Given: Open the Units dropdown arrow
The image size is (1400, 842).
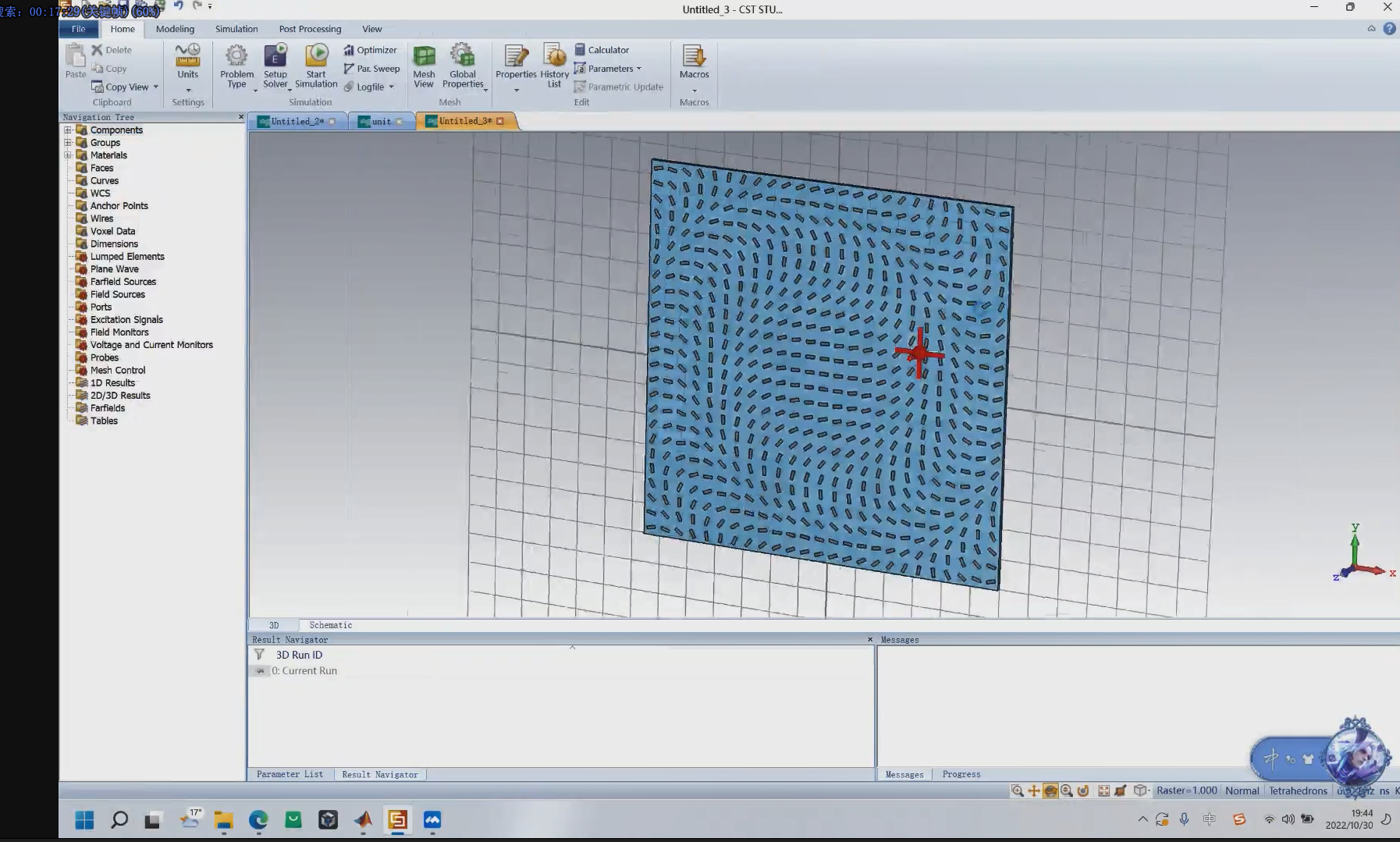Looking at the screenshot, I should 187,91.
